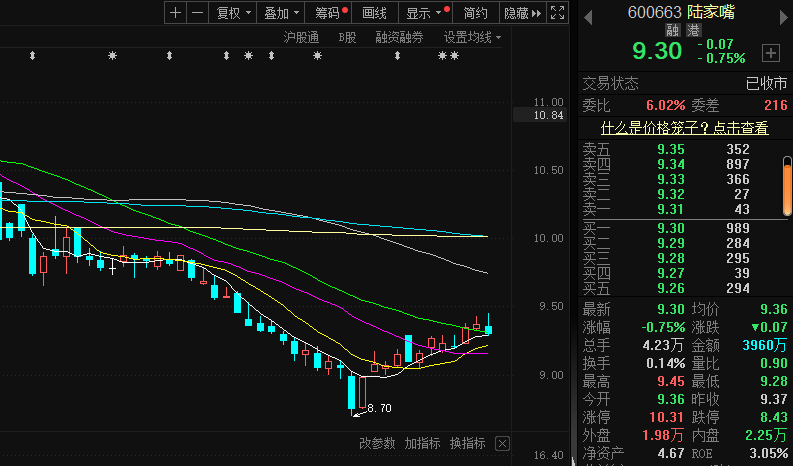The width and height of the screenshot is (793, 466).
Task: Click the minus zoom-out chart button
Action: pyautogui.click(x=197, y=13)
